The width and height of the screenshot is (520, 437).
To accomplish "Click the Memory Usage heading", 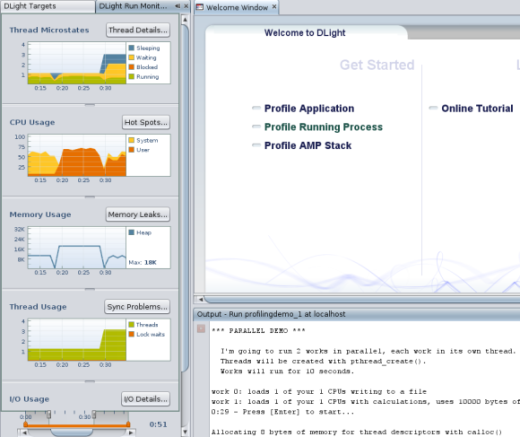I will tap(40, 214).
